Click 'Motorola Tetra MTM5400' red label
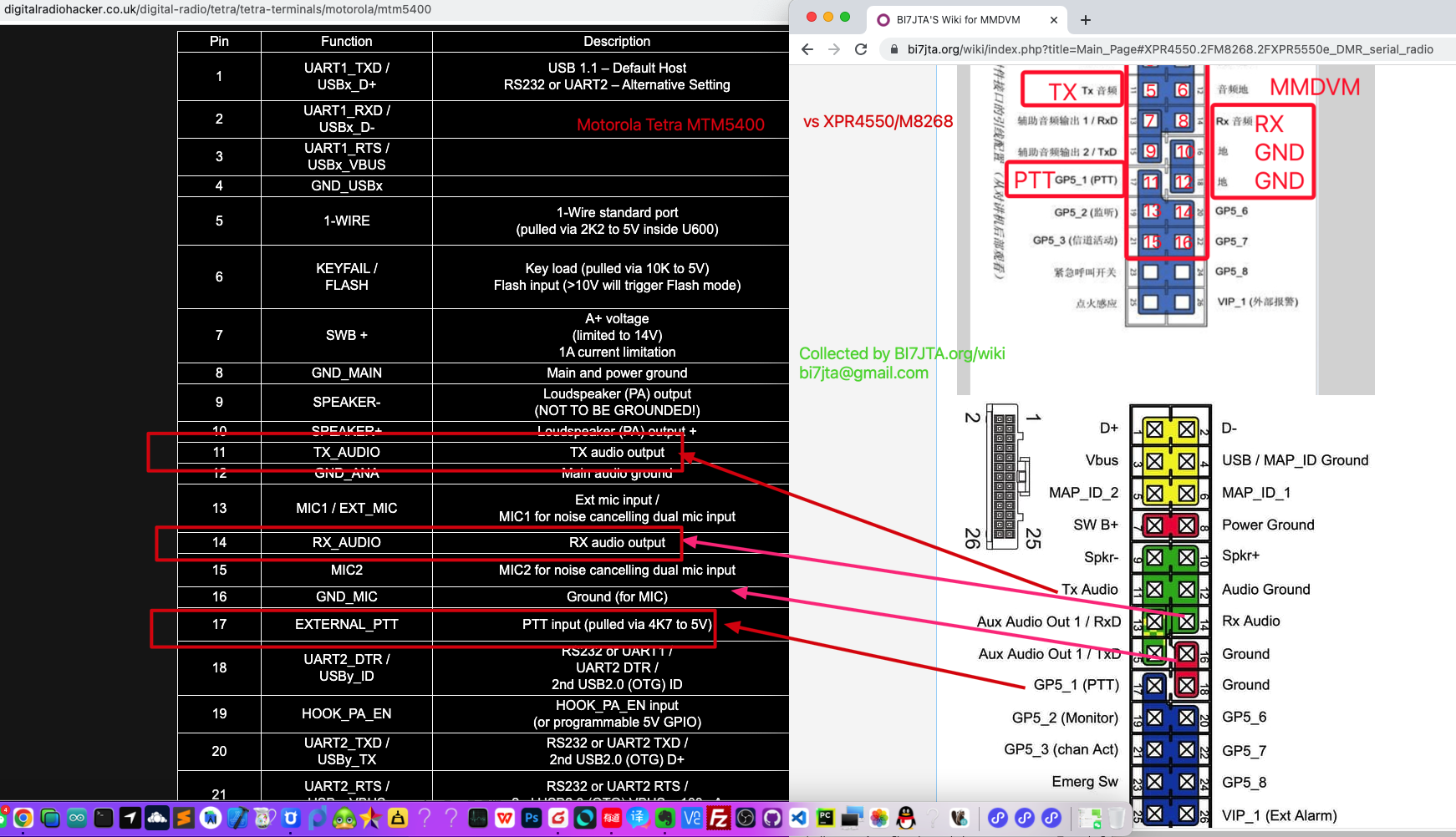 (x=670, y=124)
